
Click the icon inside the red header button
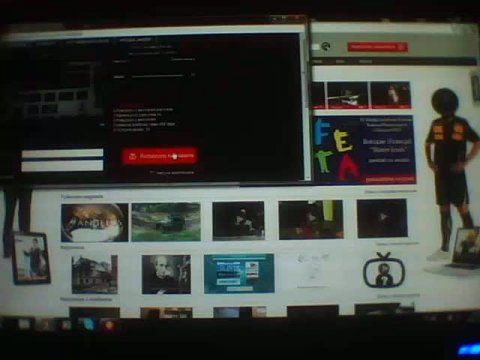(x=401, y=47)
